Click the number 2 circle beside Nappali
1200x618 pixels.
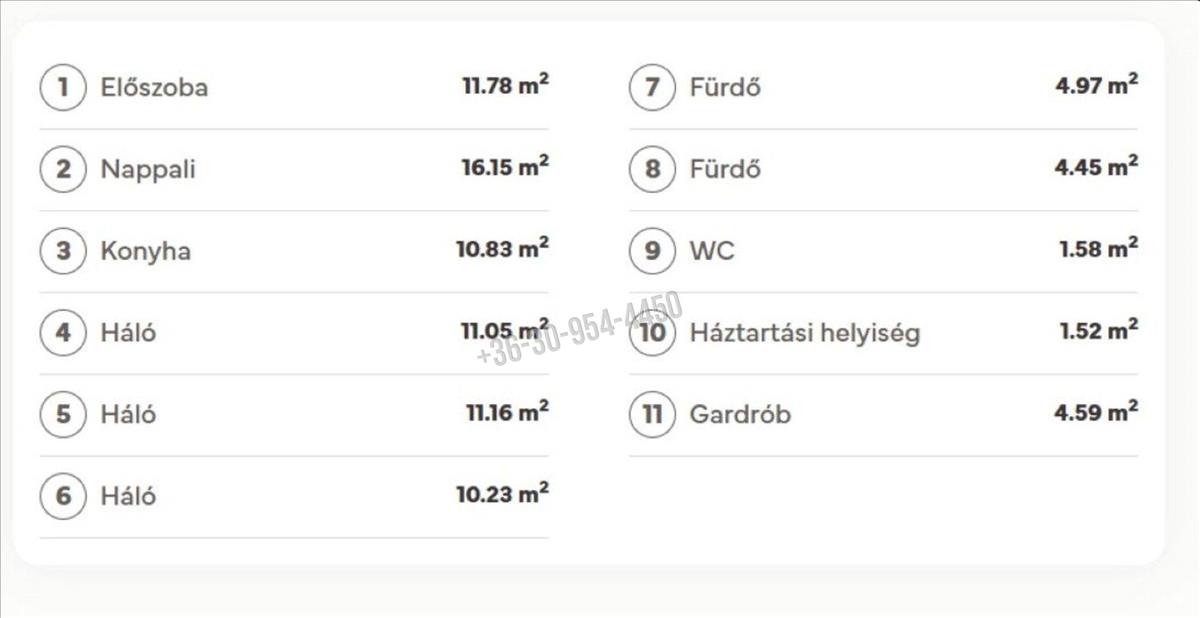click(64, 169)
